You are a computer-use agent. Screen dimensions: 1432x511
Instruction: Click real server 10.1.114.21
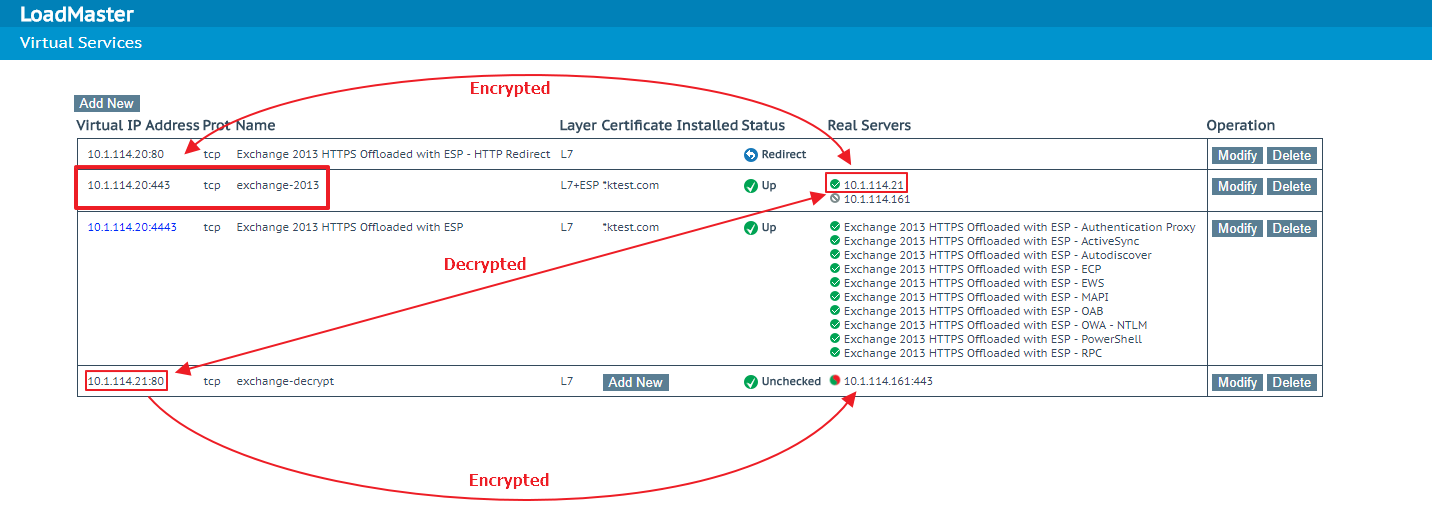pos(874,185)
